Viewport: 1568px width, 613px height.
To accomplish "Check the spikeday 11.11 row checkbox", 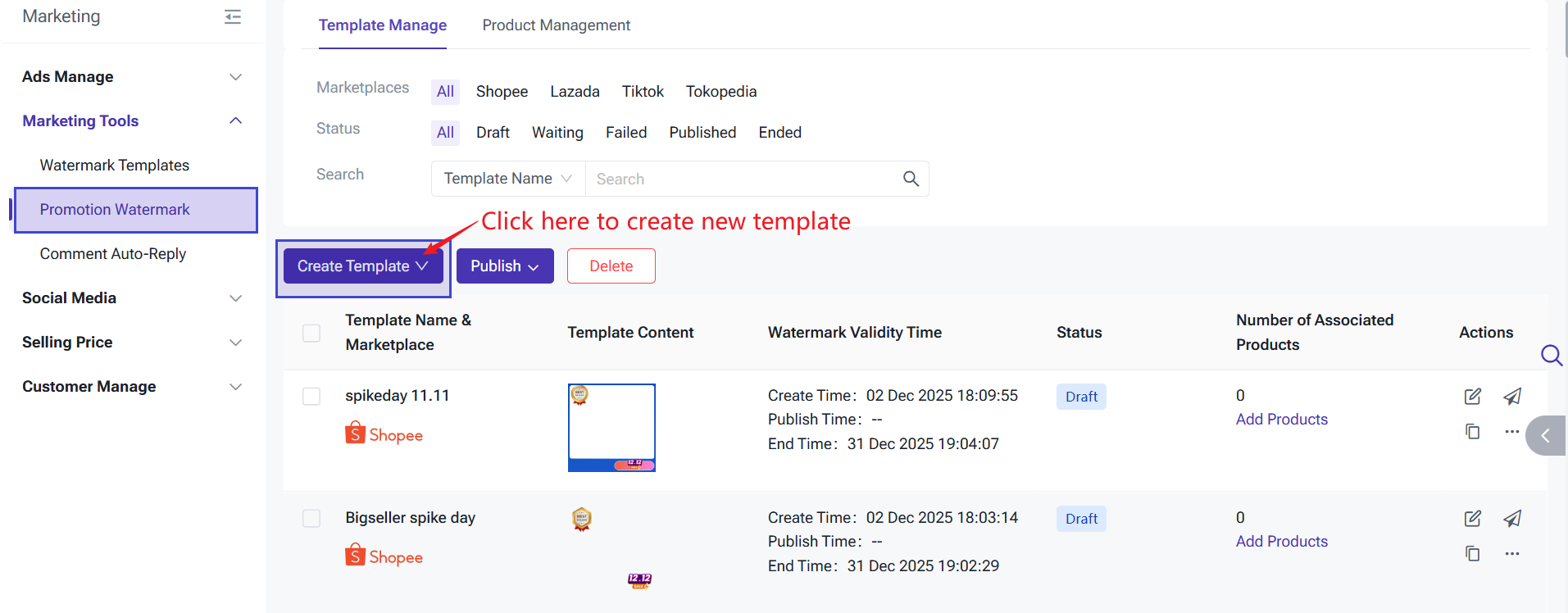I will point(311,397).
